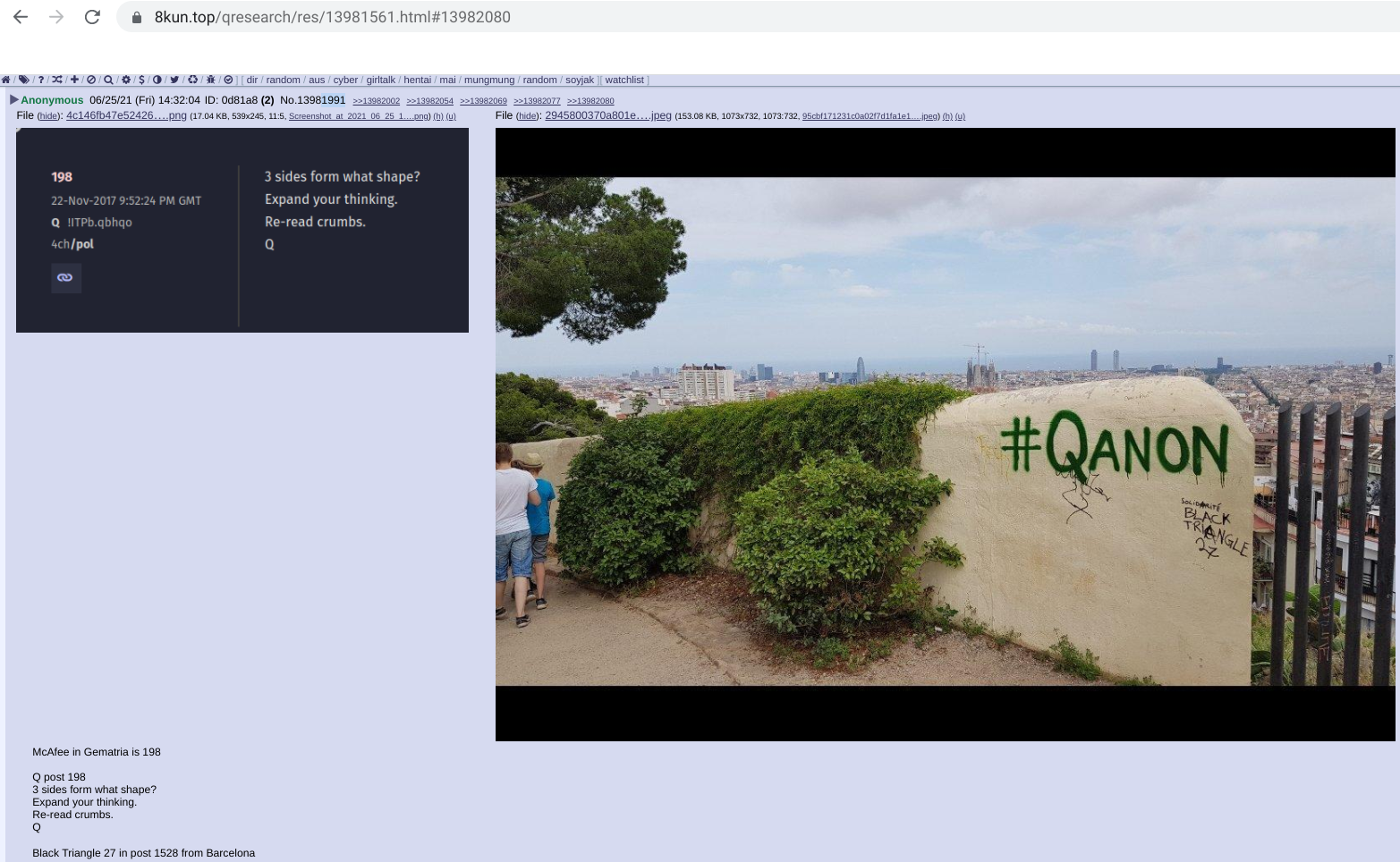Open the 4c146fb47e52426….png file link
1400x862 pixels.
click(x=126, y=115)
